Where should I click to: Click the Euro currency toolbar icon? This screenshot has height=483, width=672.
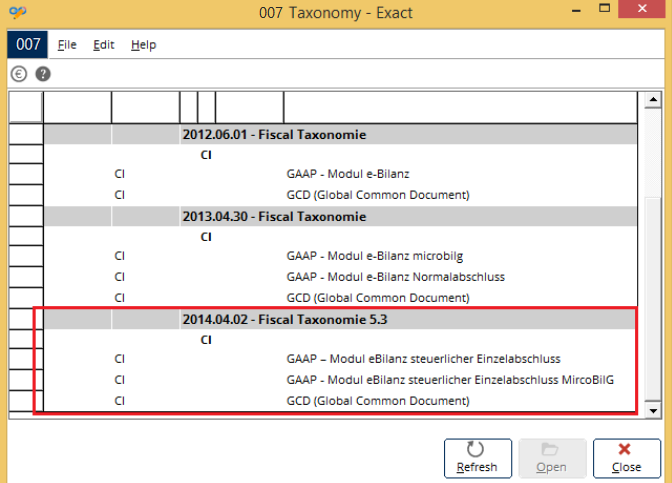(x=19, y=74)
